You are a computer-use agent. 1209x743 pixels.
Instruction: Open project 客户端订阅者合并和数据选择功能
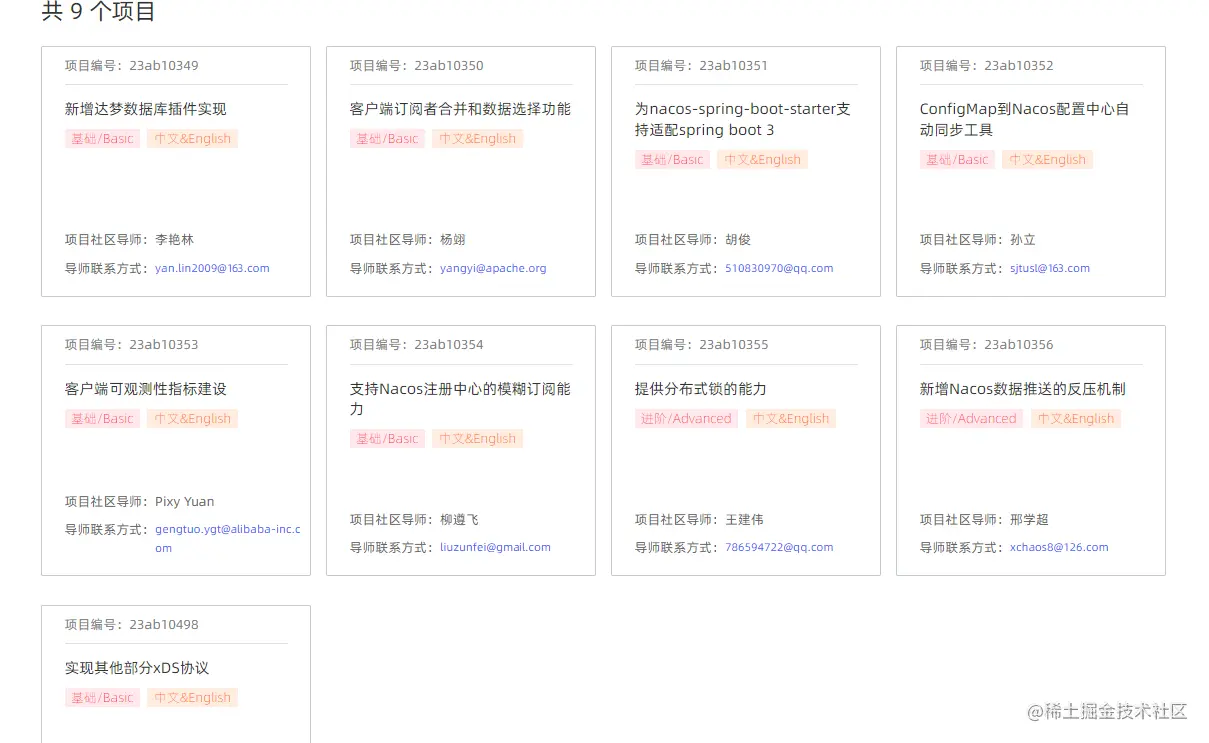click(x=460, y=109)
